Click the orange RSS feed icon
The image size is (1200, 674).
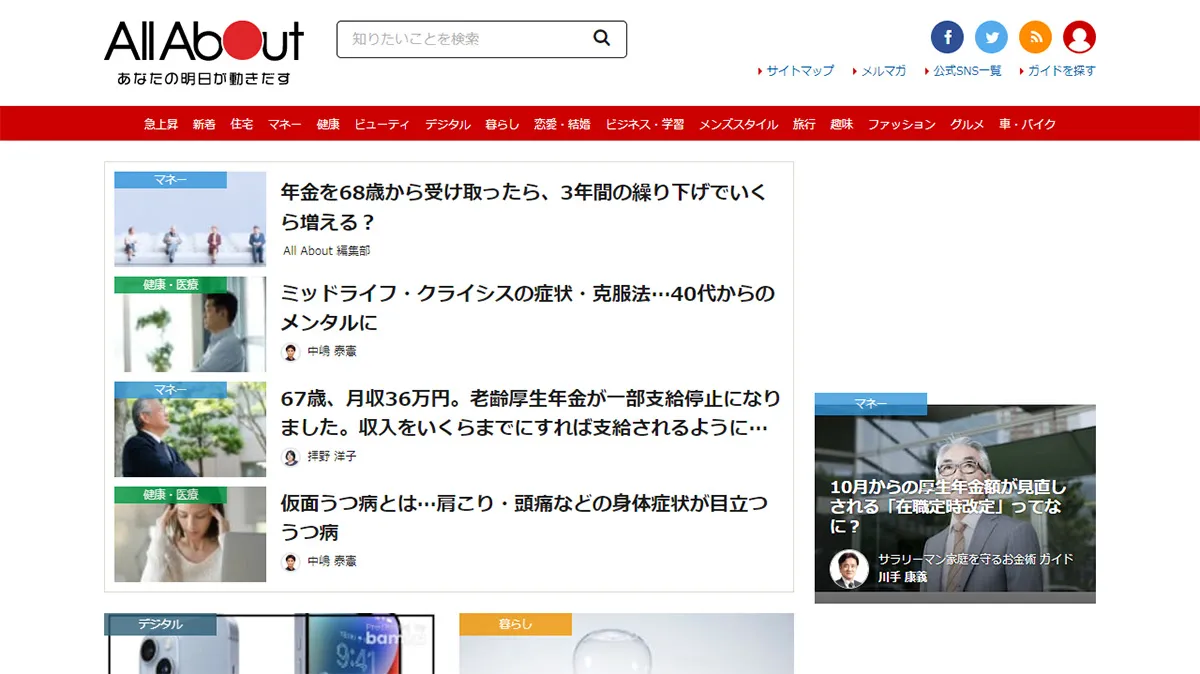click(x=1035, y=38)
